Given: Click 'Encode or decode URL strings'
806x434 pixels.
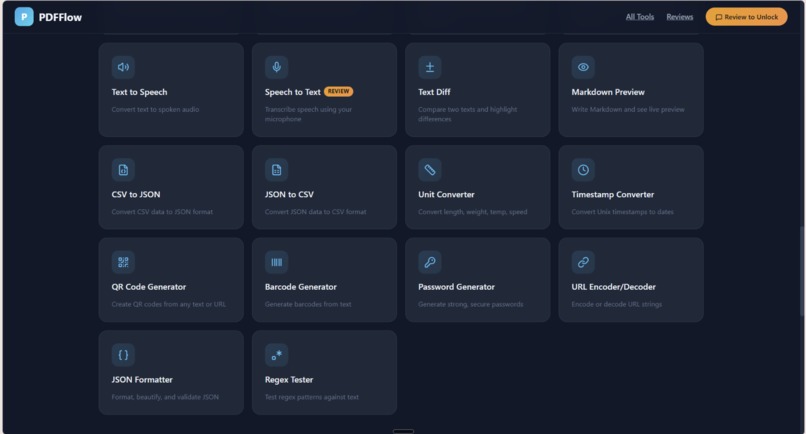Looking at the screenshot, I should tap(616, 304).
